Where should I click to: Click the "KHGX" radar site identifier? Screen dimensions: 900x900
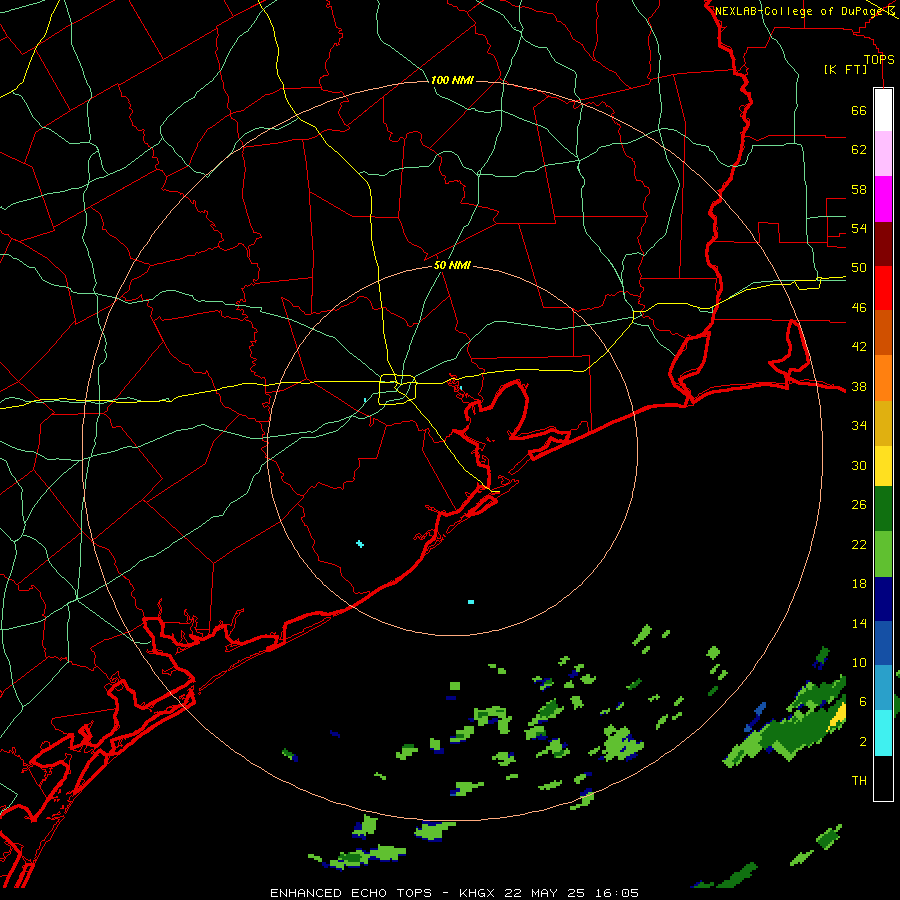[x=478, y=893]
